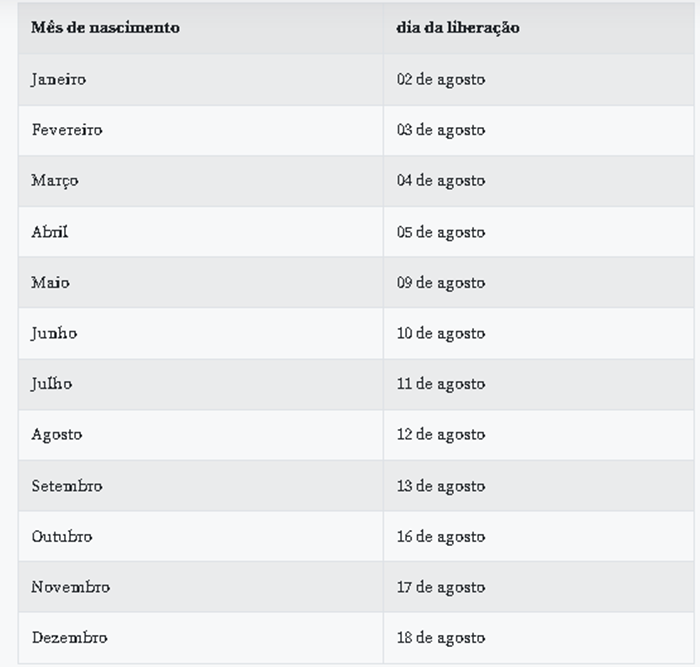Select the '17 de agosto' Novembro date
700x667 pixels.
pos(440,587)
